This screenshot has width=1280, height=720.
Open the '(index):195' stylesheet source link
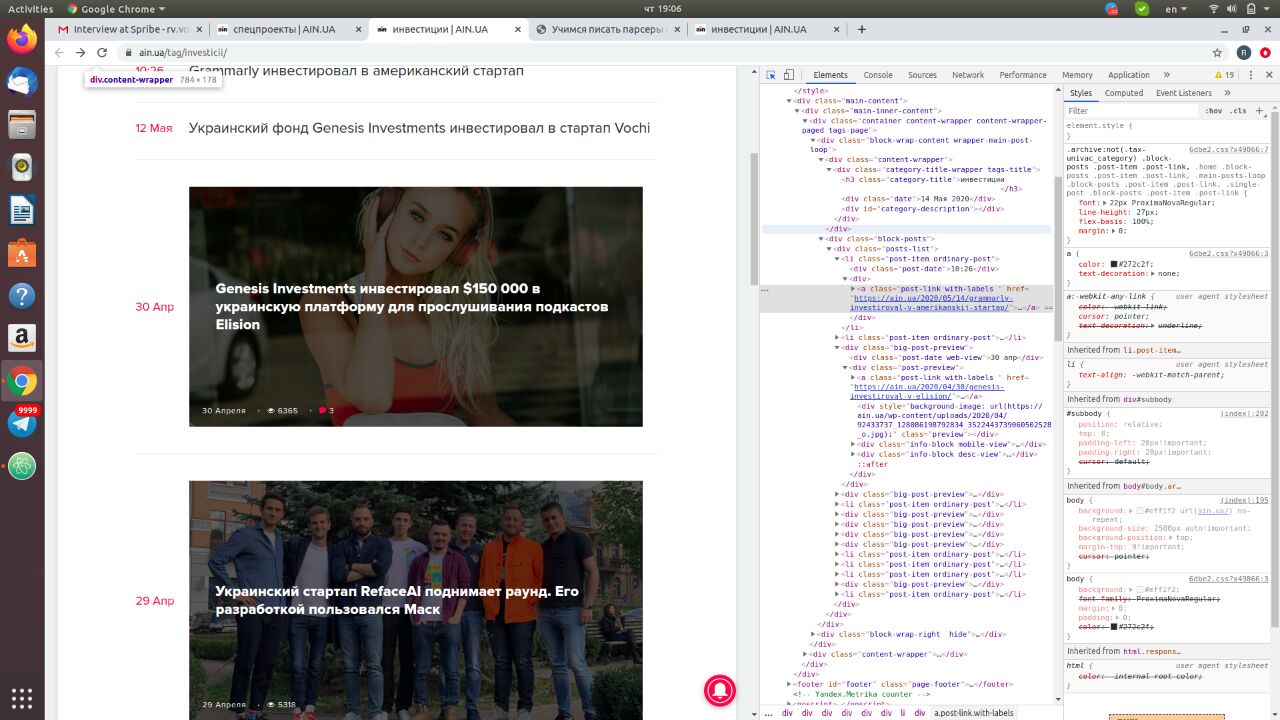tap(1244, 500)
